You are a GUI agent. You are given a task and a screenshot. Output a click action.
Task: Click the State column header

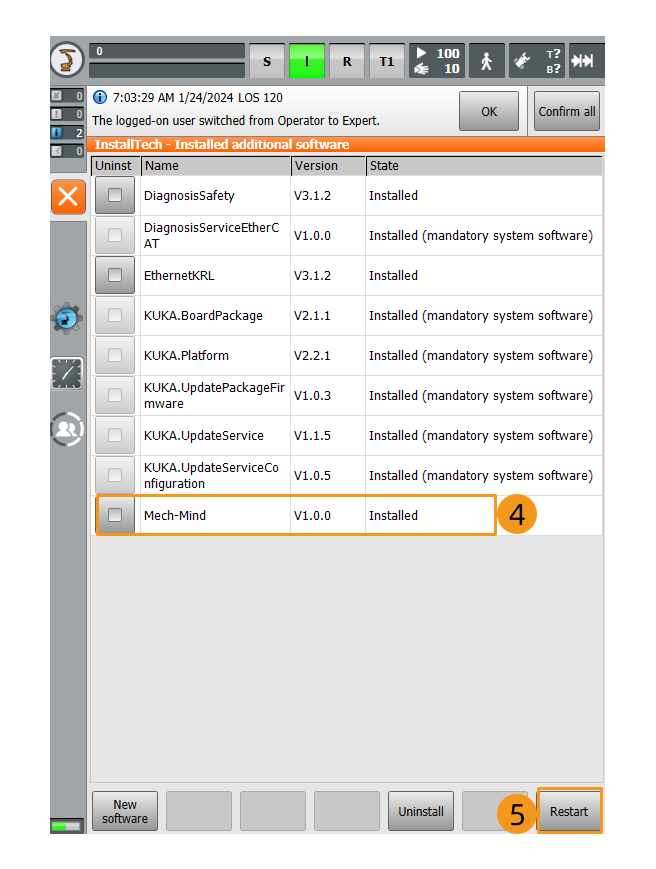(x=484, y=166)
